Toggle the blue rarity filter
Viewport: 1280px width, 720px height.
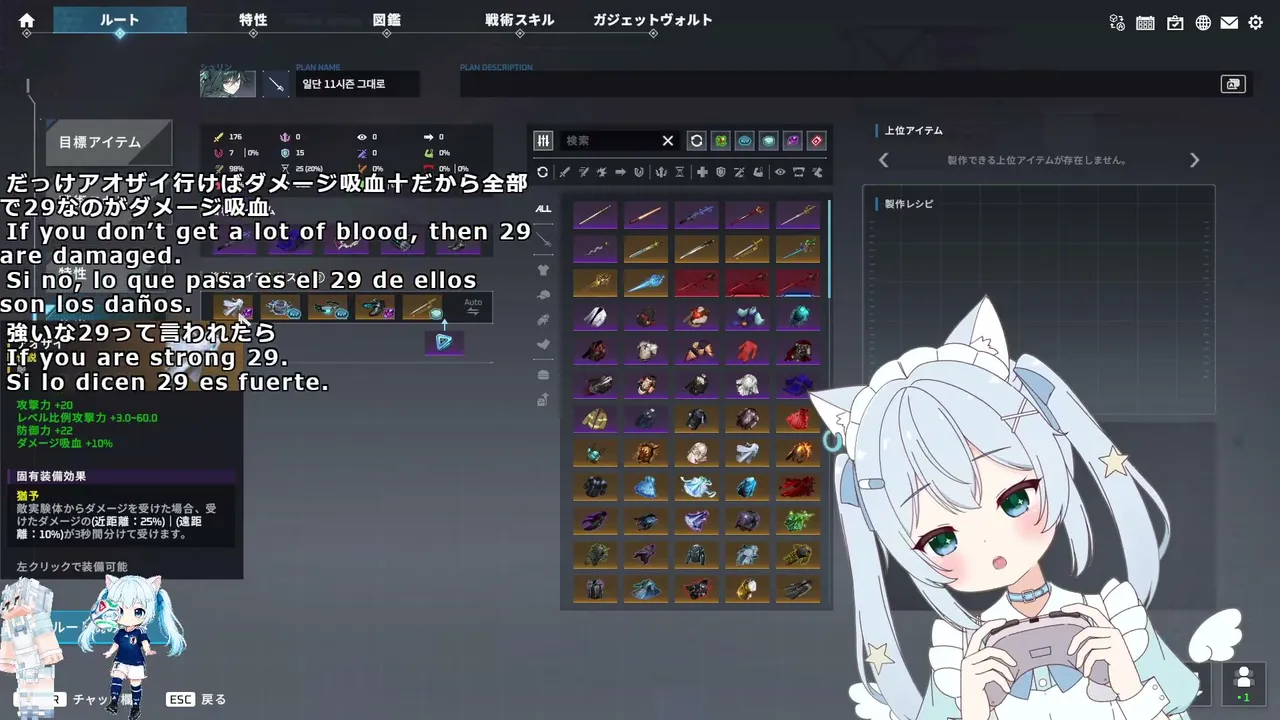pyautogui.click(x=745, y=141)
